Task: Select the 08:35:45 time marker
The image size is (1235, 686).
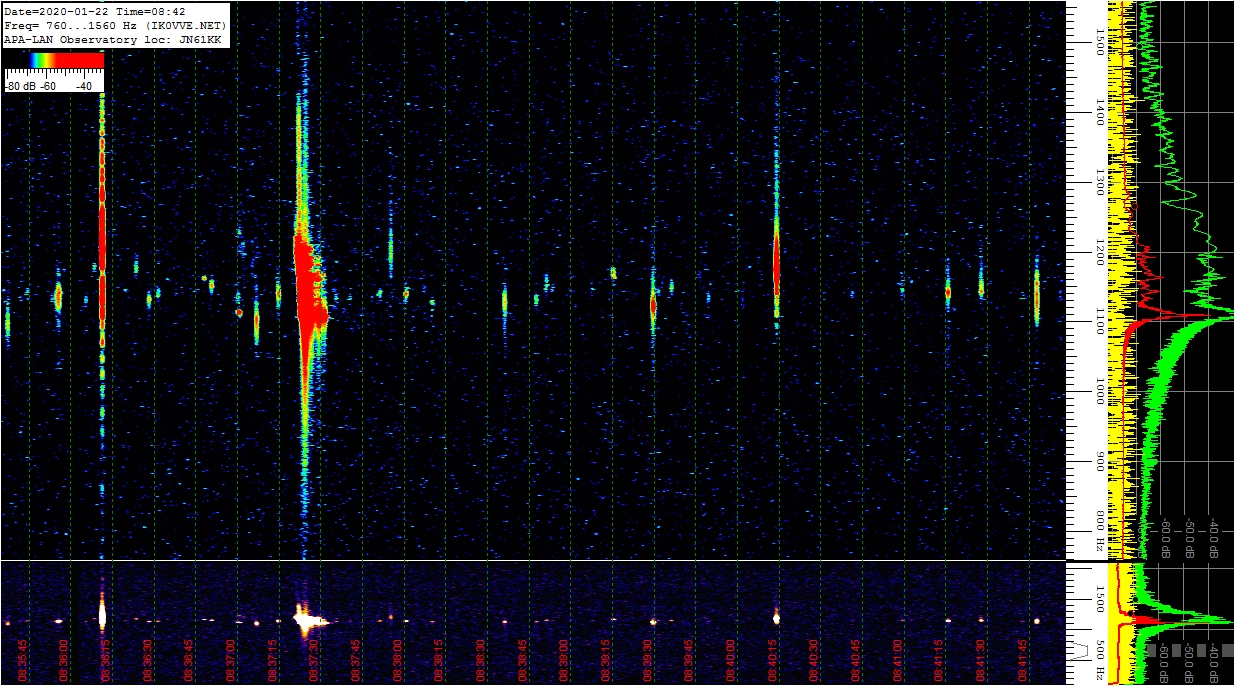Action: pyautogui.click(x=22, y=660)
